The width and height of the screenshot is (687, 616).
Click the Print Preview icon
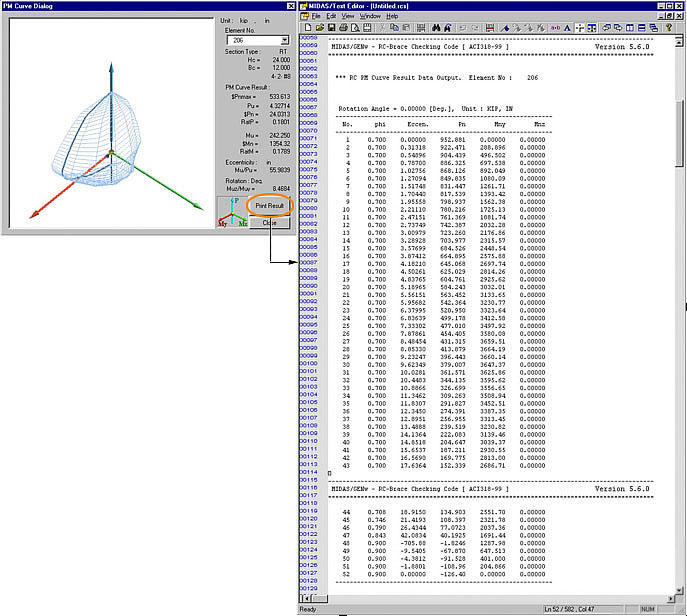(355, 28)
